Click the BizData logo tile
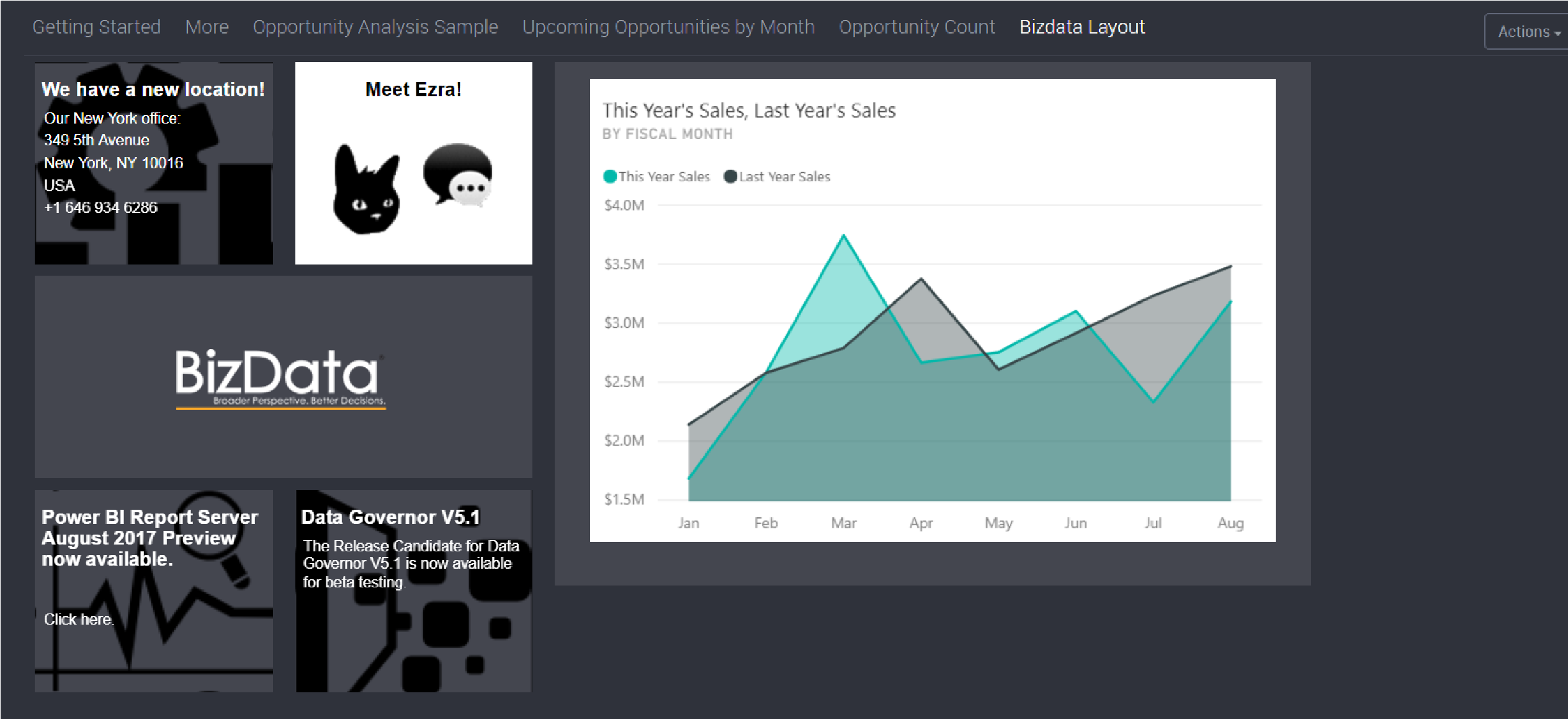This screenshot has height=719, width=1568. click(284, 377)
